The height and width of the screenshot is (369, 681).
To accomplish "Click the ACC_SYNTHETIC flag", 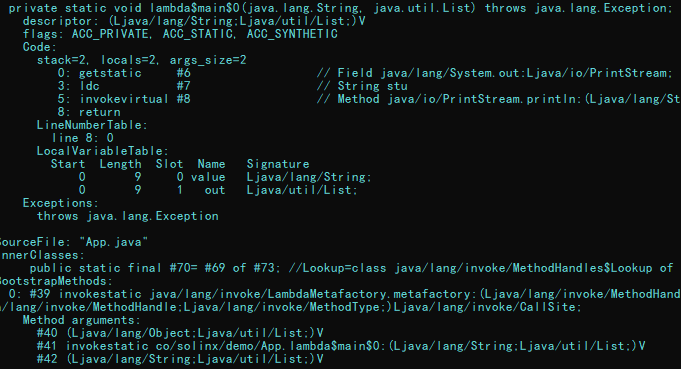I will (x=292, y=34).
